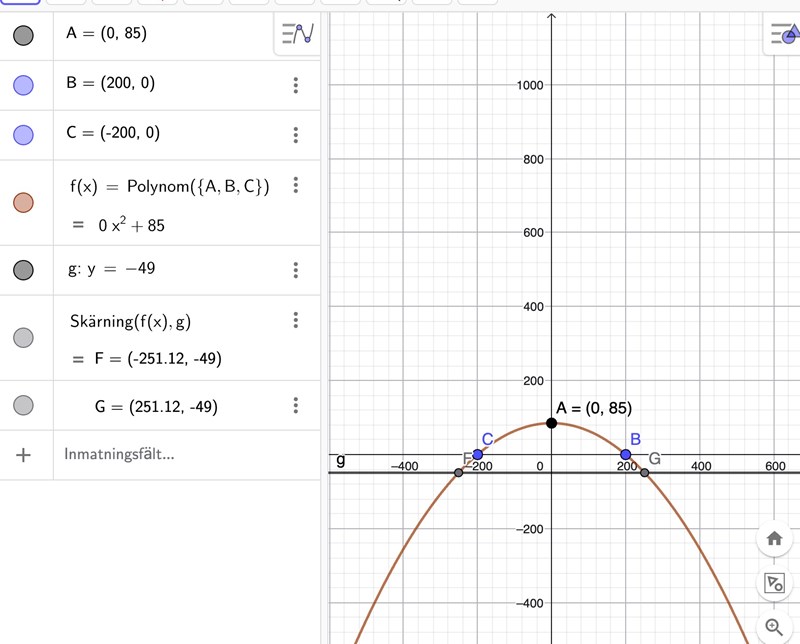The width and height of the screenshot is (800, 644).
Task: Toggle visibility of intersection point G
Action: tap(24, 405)
